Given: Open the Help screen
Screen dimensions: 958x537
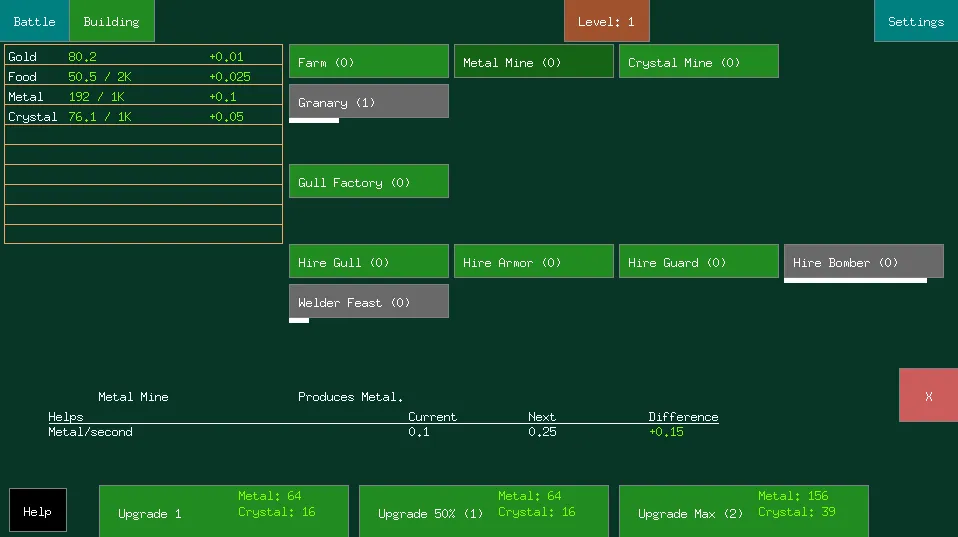Looking at the screenshot, I should click(x=38, y=511).
